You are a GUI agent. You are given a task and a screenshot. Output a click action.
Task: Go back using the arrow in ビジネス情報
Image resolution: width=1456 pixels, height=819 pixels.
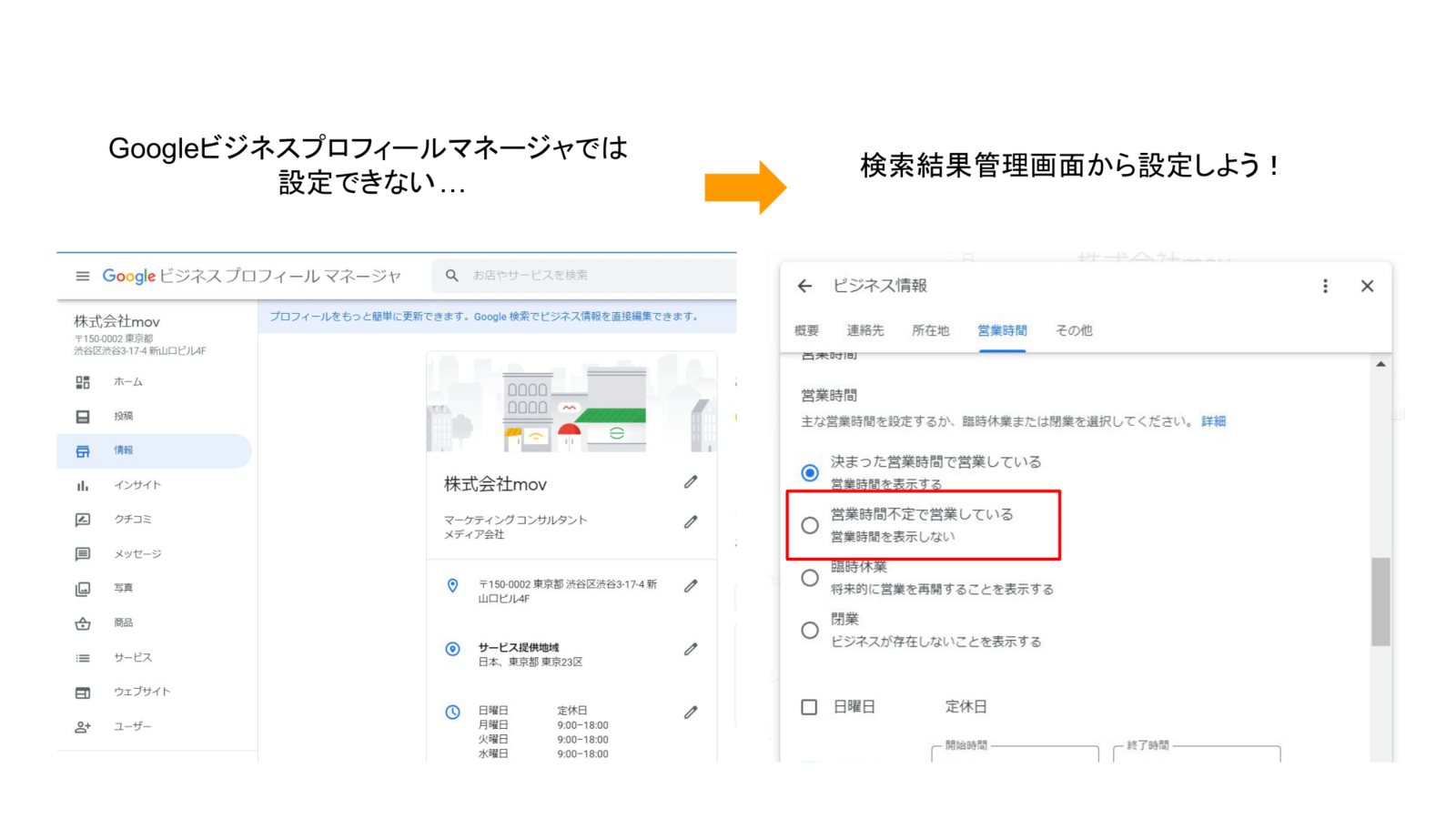(804, 286)
